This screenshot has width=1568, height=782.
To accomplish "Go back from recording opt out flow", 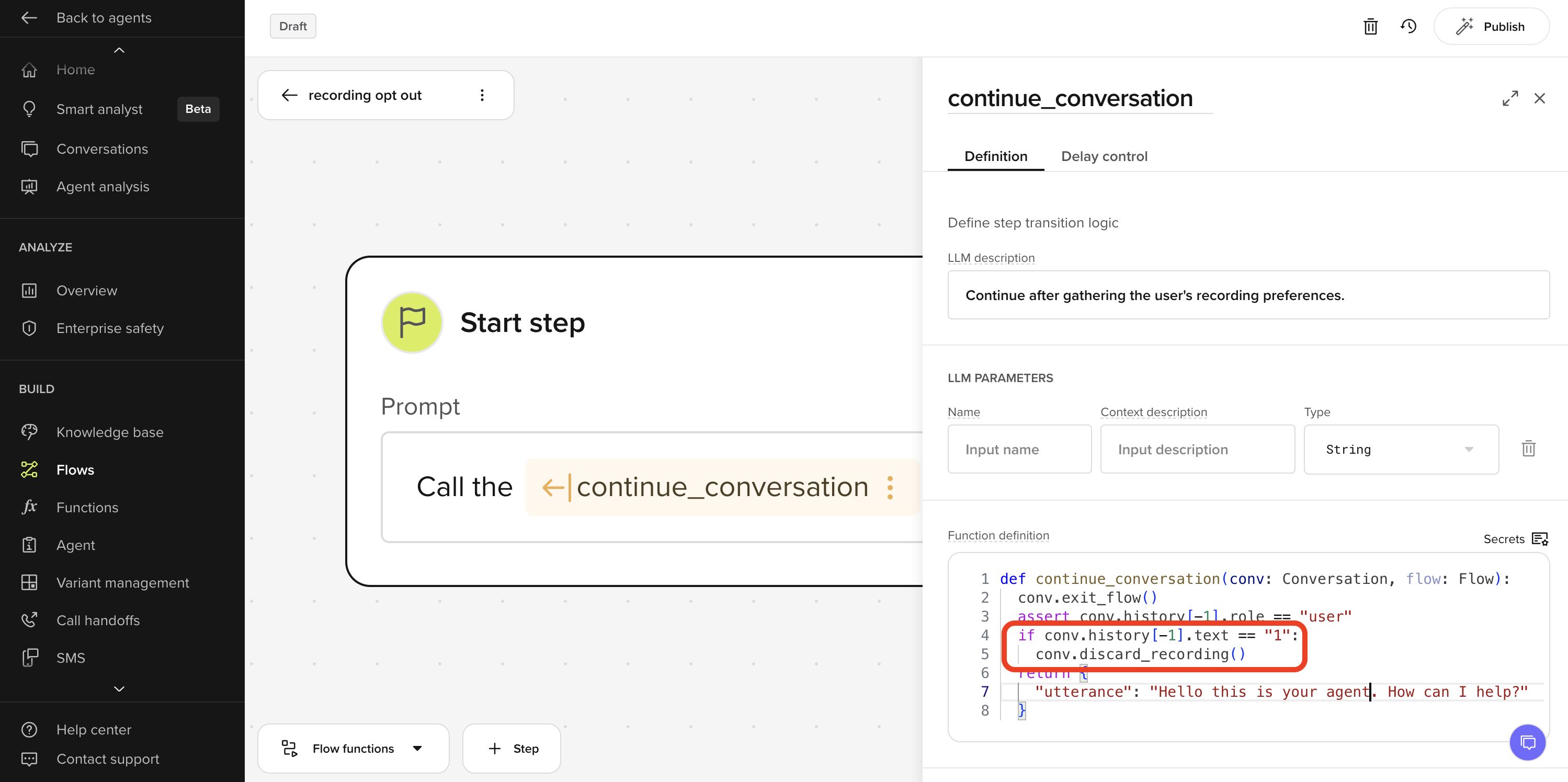I will tap(289, 95).
